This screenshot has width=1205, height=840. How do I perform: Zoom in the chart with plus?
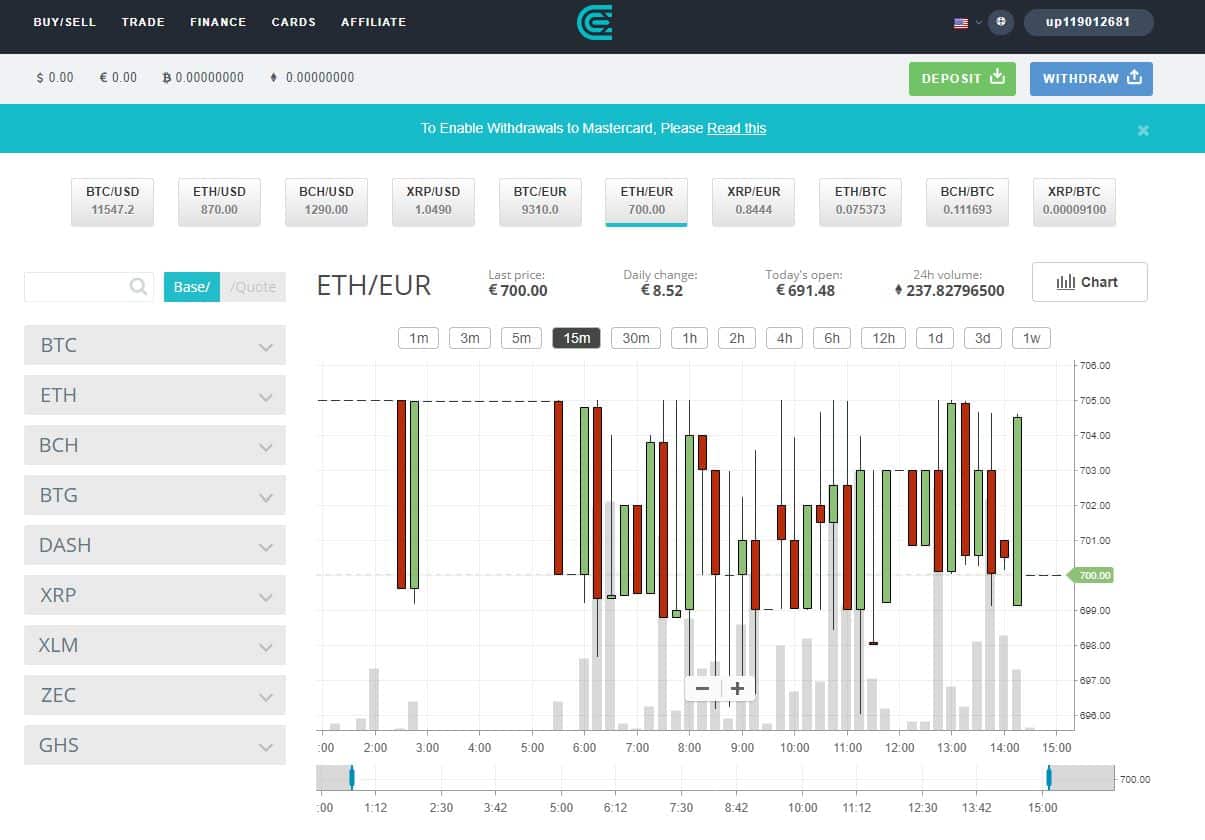click(737, 688)
